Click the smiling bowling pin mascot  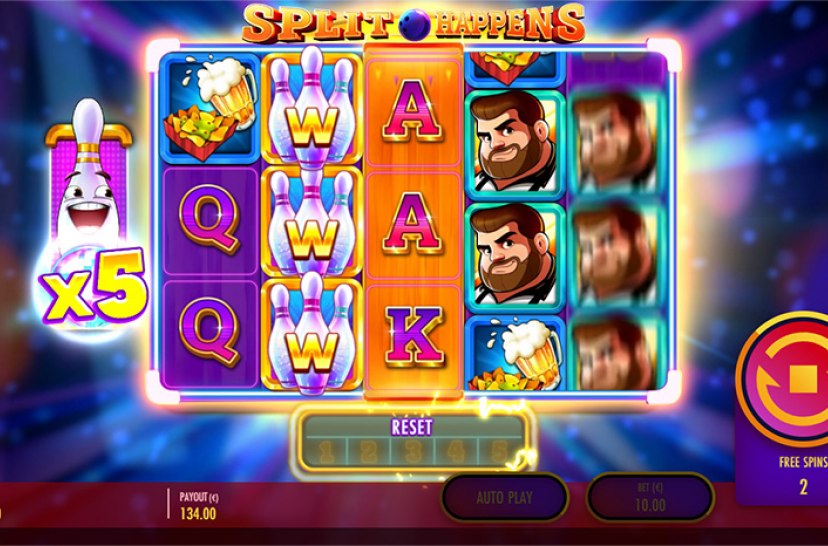89,174
